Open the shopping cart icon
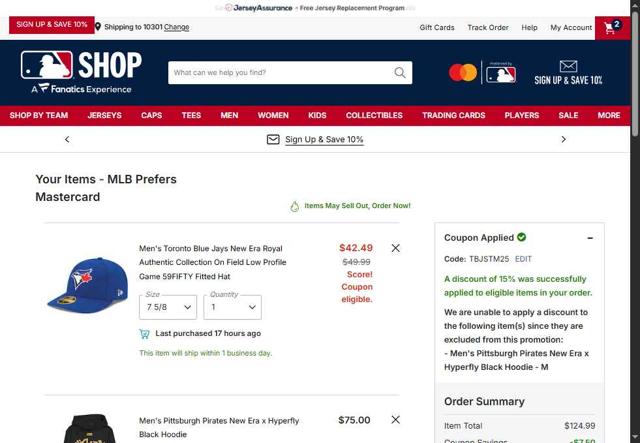640x443 pixels. pos(612,27)
